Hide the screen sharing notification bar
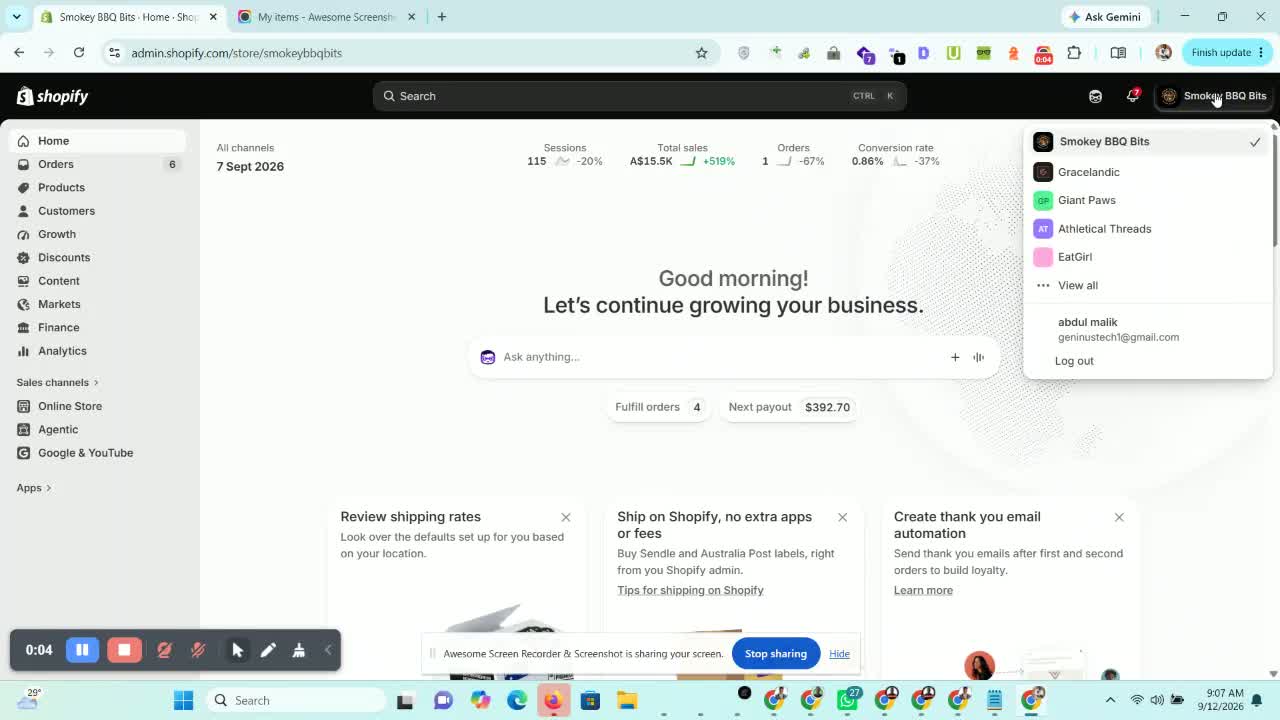This screenshot has height=720, width=1280. coord(839,654)
